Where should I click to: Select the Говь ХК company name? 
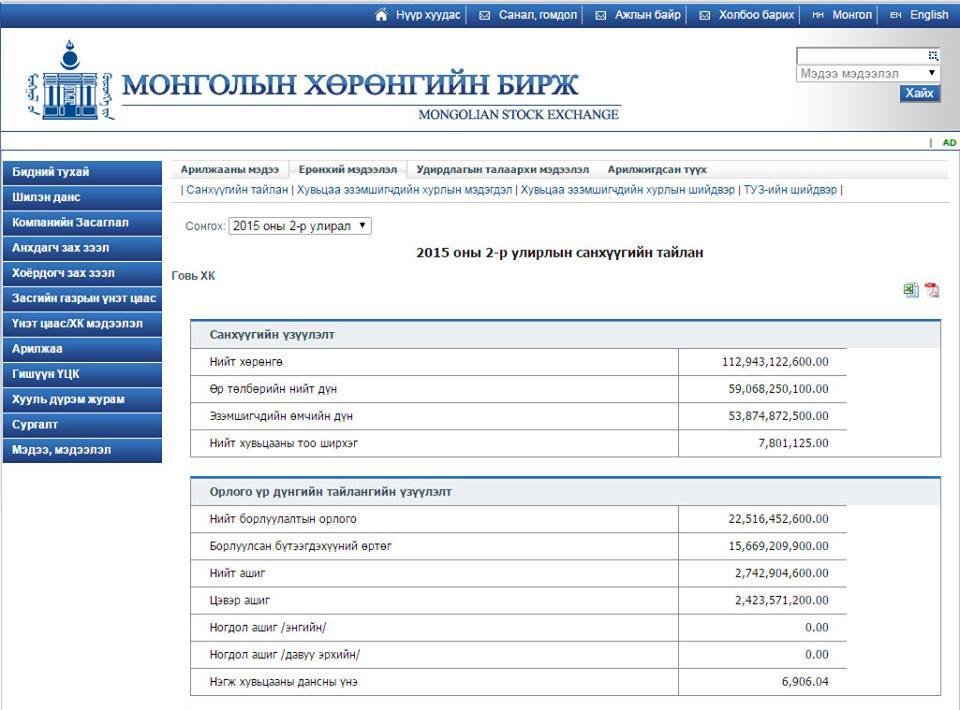point(193,275)
